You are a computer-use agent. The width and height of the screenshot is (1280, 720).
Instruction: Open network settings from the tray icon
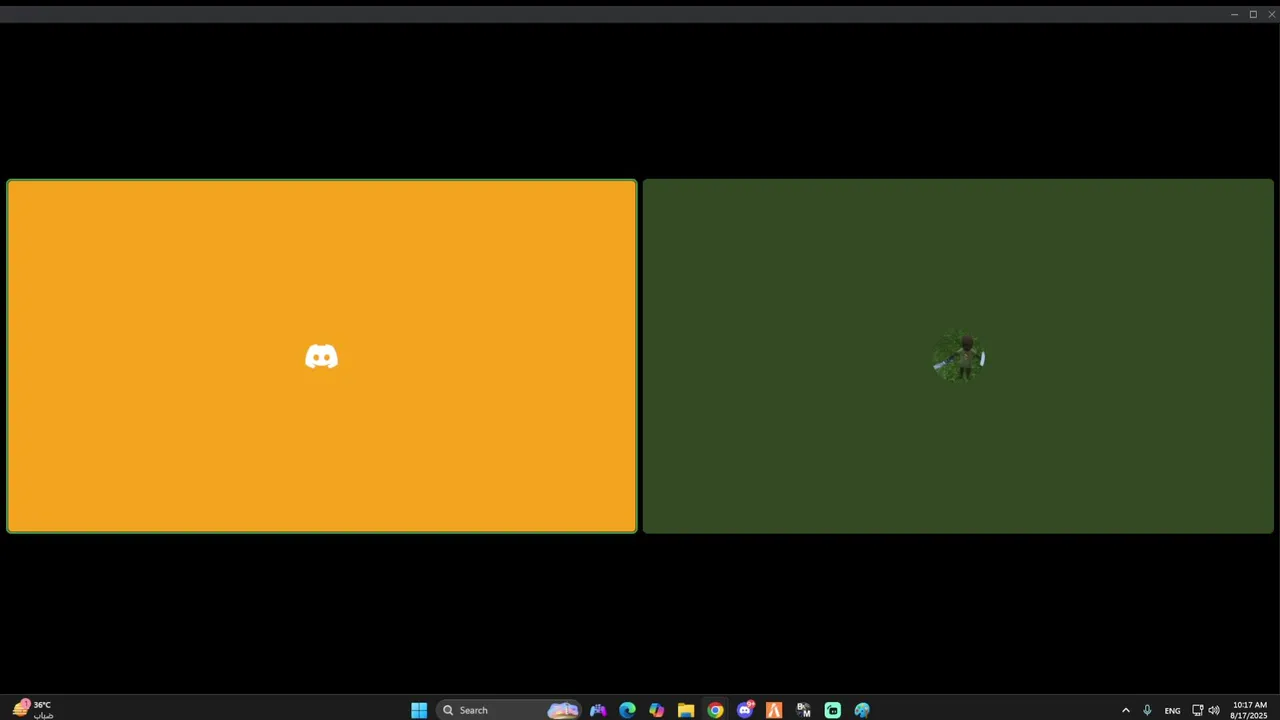[1197, 711]
